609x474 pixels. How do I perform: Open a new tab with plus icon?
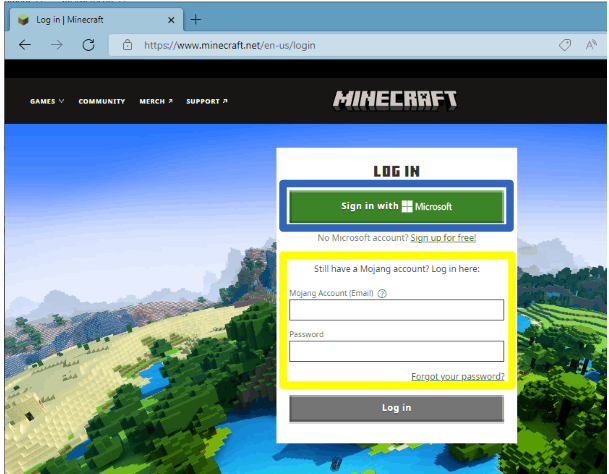196,19
